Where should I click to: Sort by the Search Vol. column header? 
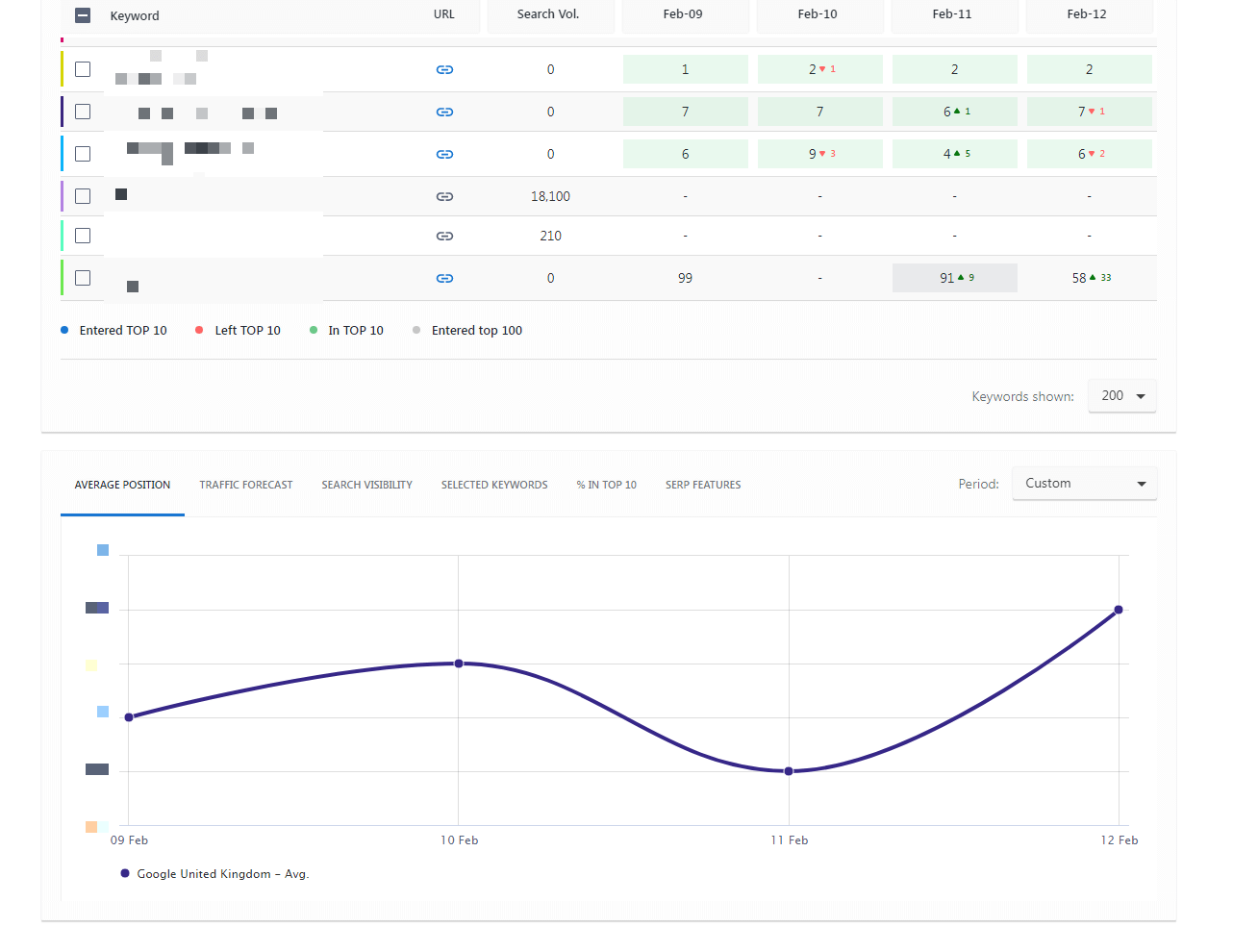tap(550, 15)
